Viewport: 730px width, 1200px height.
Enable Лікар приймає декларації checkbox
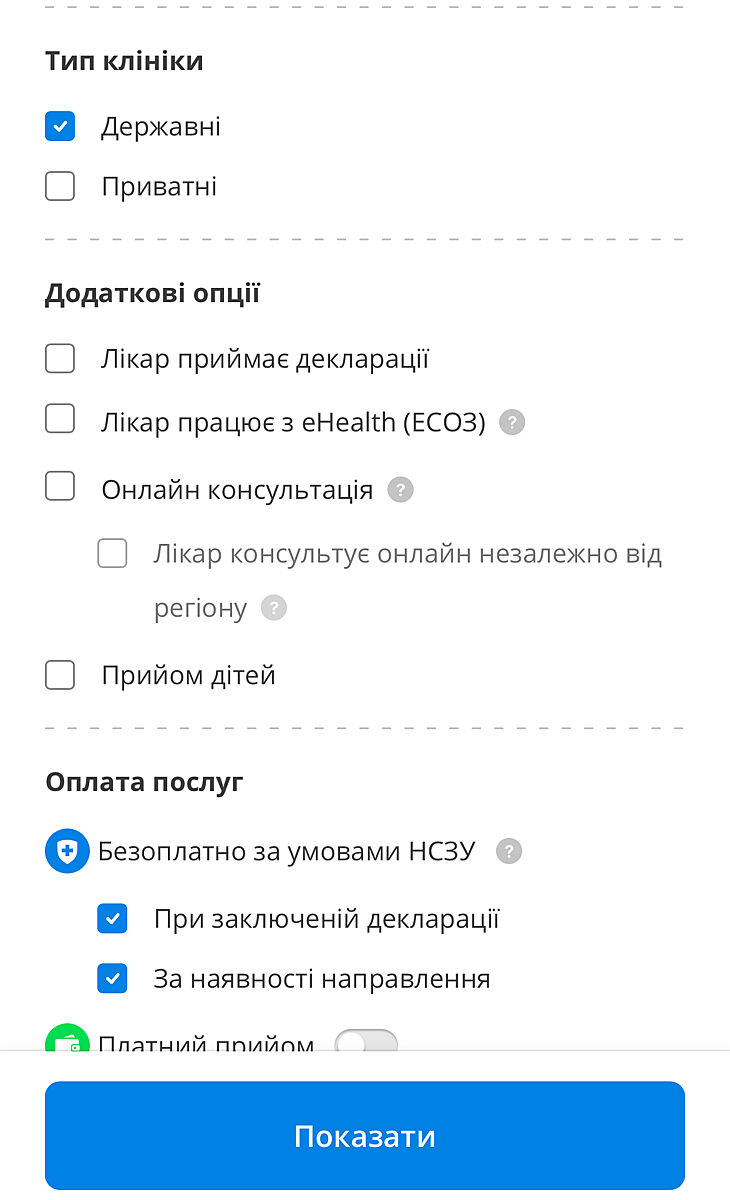point(60,359)
